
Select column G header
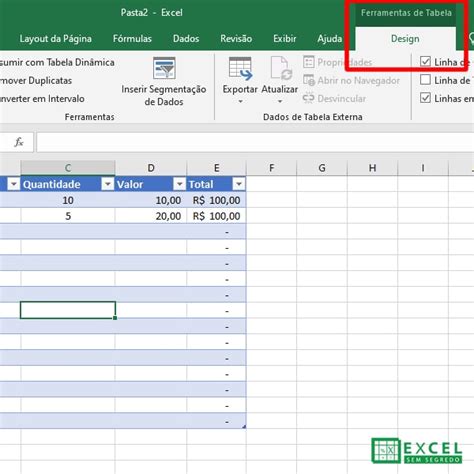click(322, 168)
